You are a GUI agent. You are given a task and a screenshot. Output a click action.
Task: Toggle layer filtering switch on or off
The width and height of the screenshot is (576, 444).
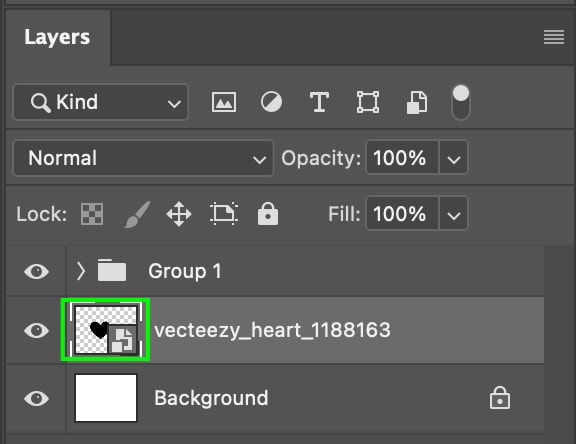point(461,102)
